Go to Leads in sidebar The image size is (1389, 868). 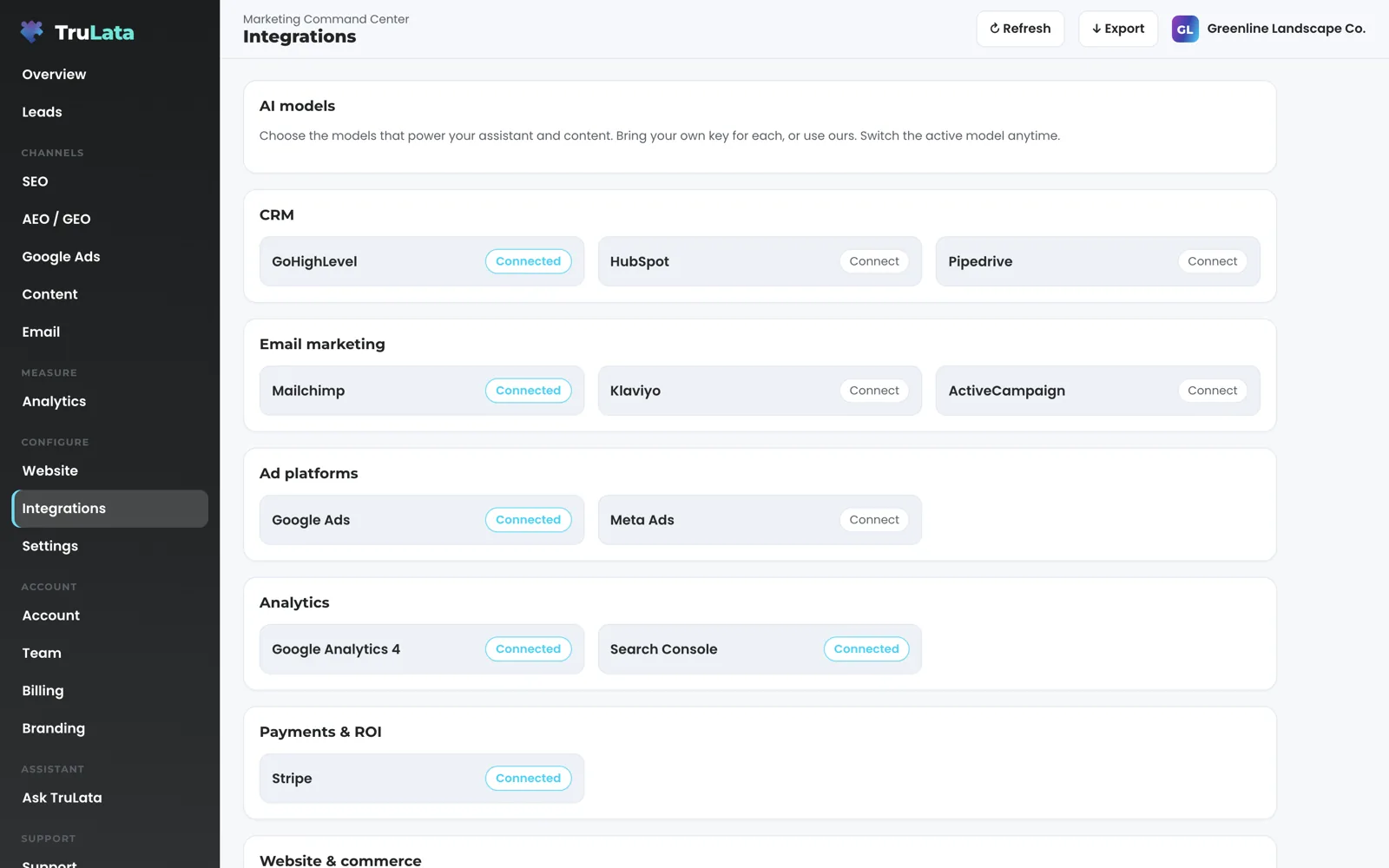coord(109,112)
